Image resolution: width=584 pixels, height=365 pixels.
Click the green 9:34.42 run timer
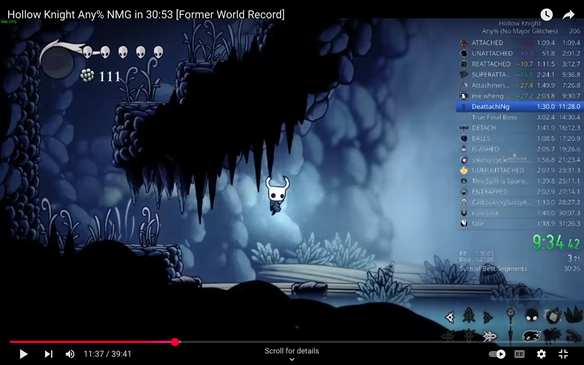[x=556, y=242]
